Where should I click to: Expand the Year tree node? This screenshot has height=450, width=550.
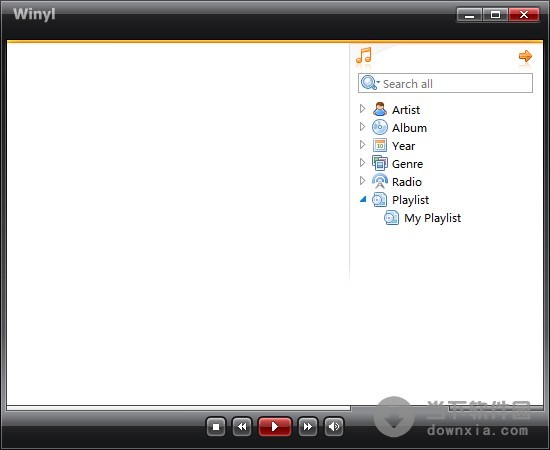coord(363,145)
